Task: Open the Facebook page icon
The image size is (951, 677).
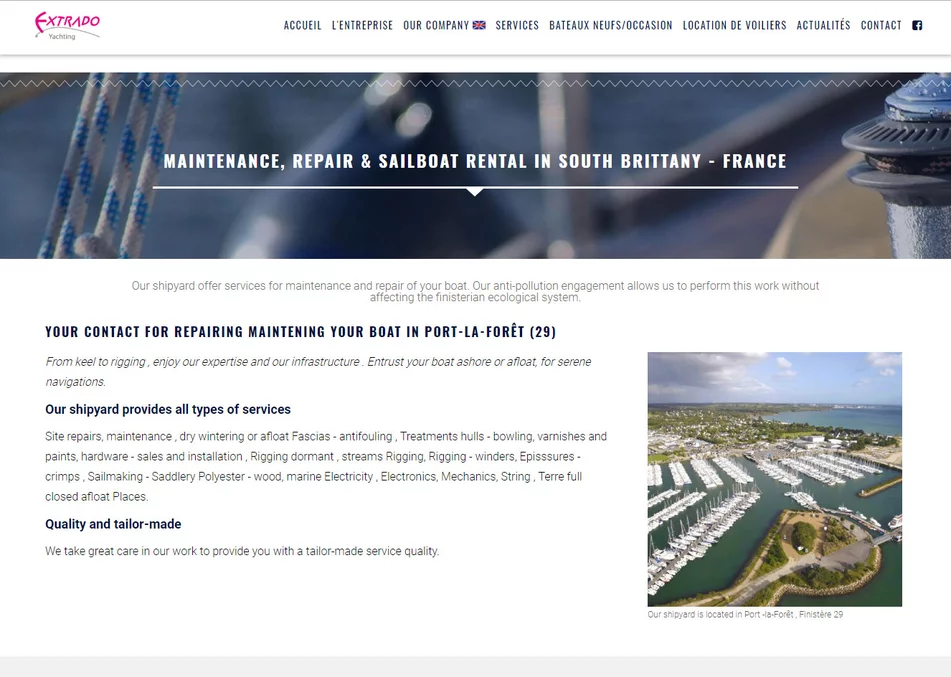Action: point(917,25)
